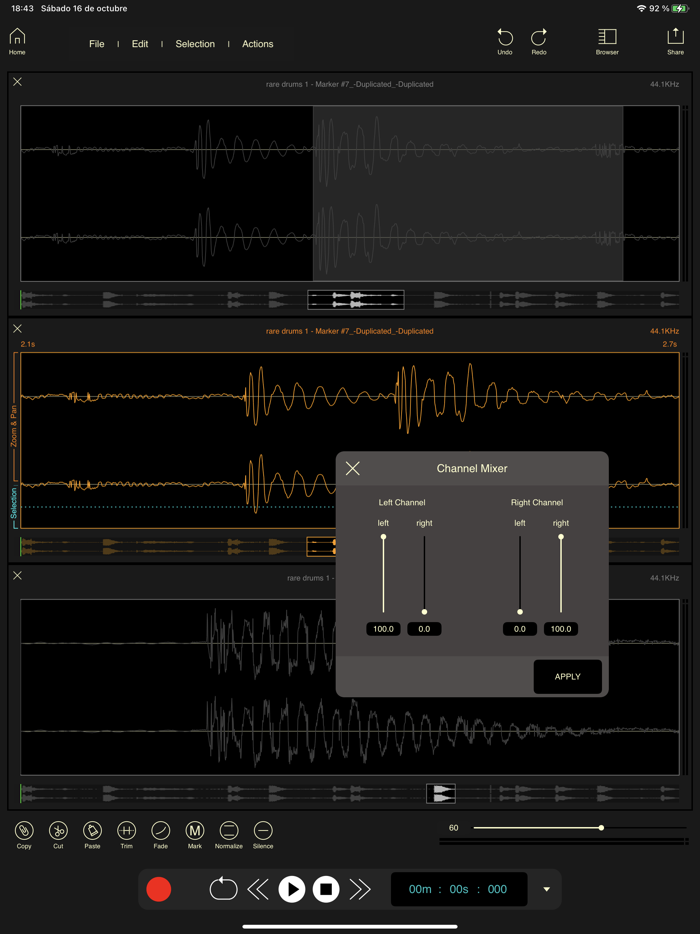
Task: Tap the battery status indicator
Action: pyautogui.click(x=680, y=8)
